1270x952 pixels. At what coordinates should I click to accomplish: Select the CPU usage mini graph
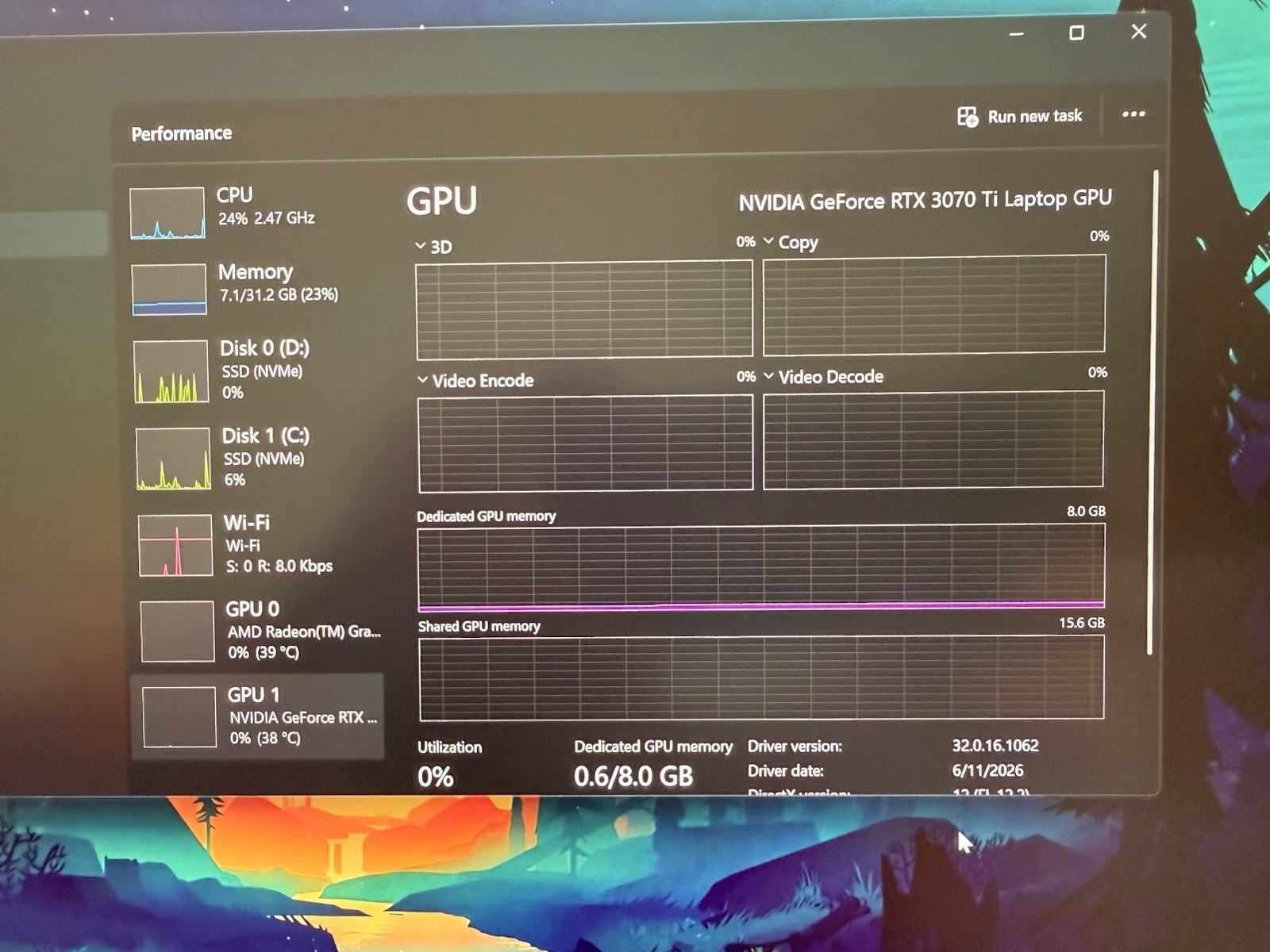click(x=167, y=213)
